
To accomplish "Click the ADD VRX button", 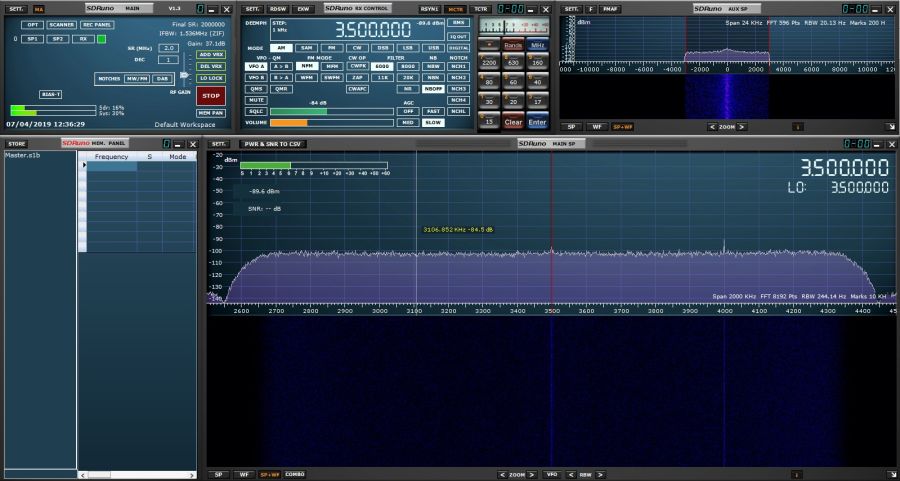I will tap(211, 54).
